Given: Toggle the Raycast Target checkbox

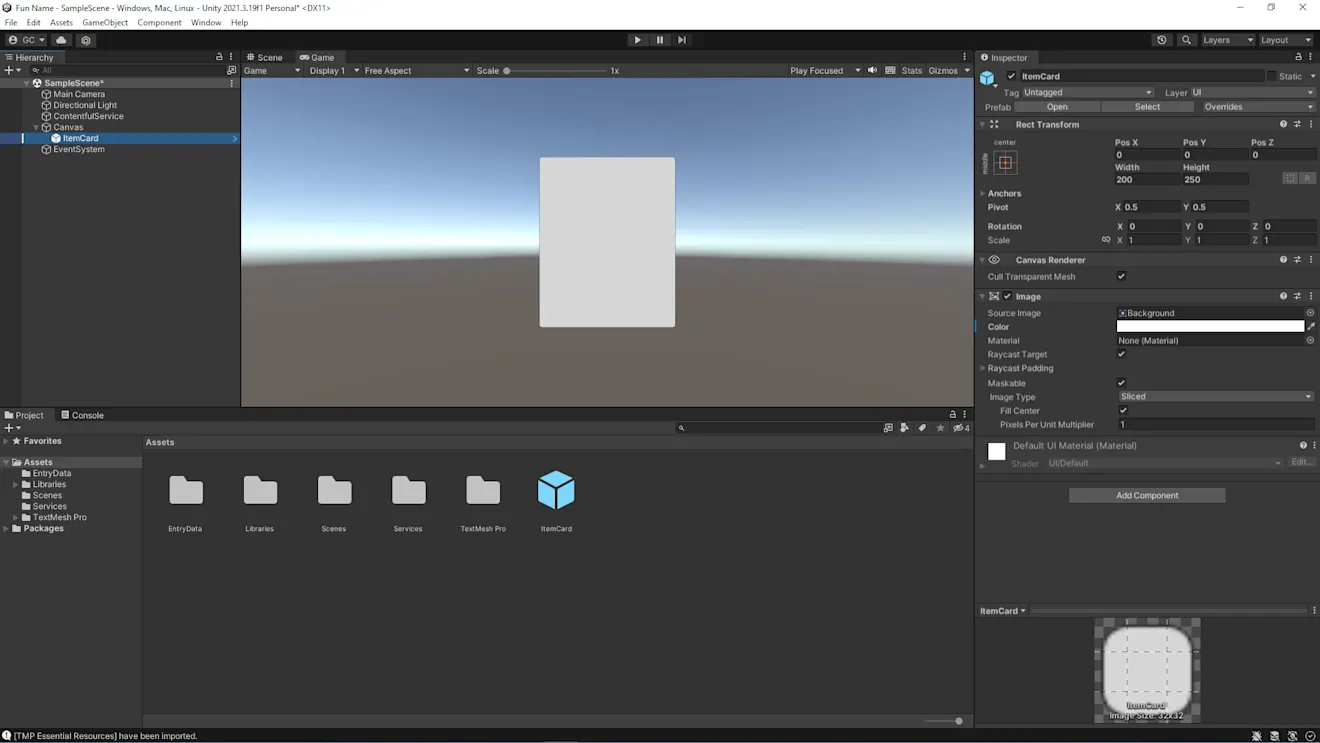Looking at the screenshot, I should pos(1121,354).
